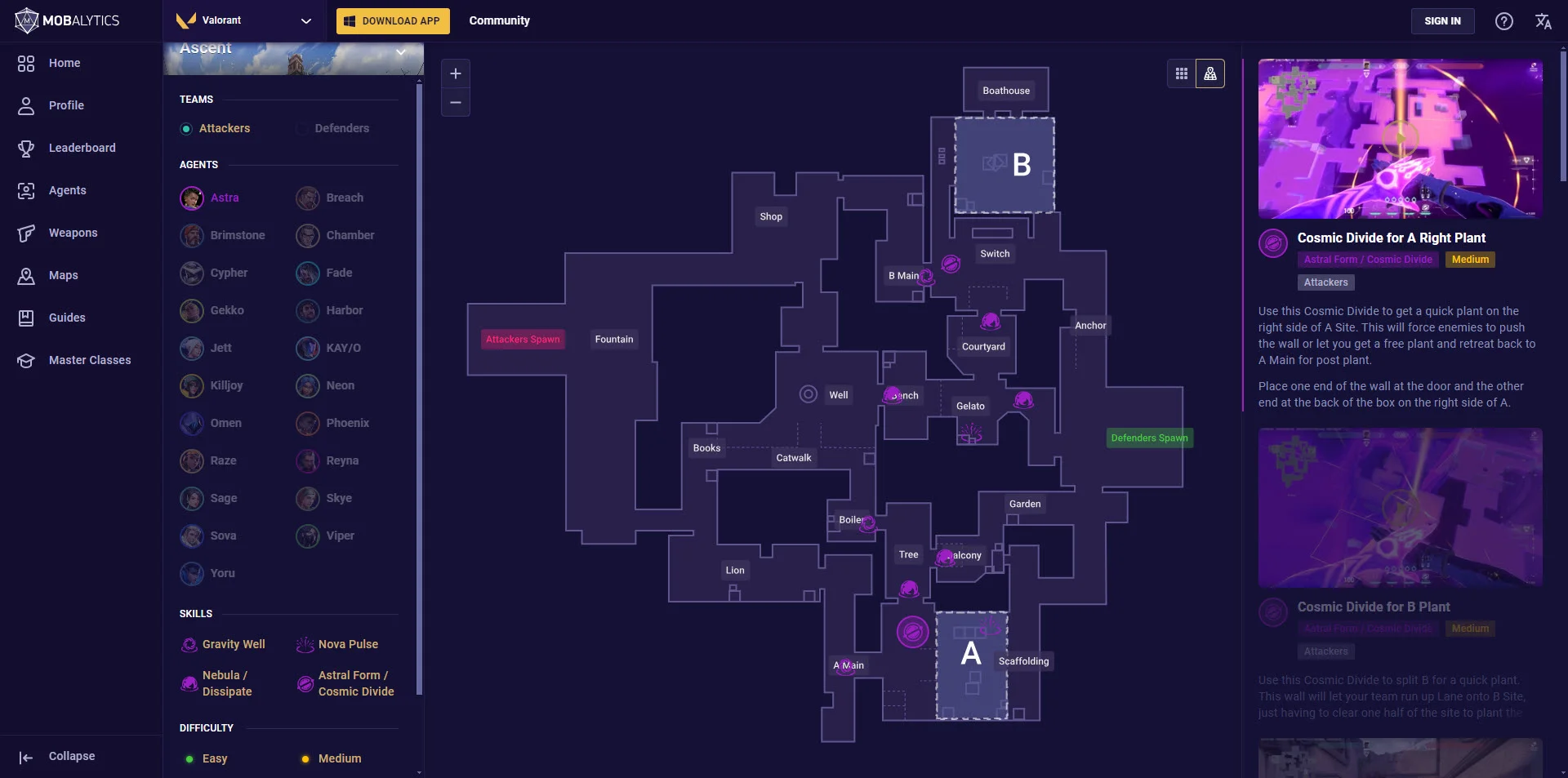Click filter panel vertical scrollbar

(x=419, y=388)
